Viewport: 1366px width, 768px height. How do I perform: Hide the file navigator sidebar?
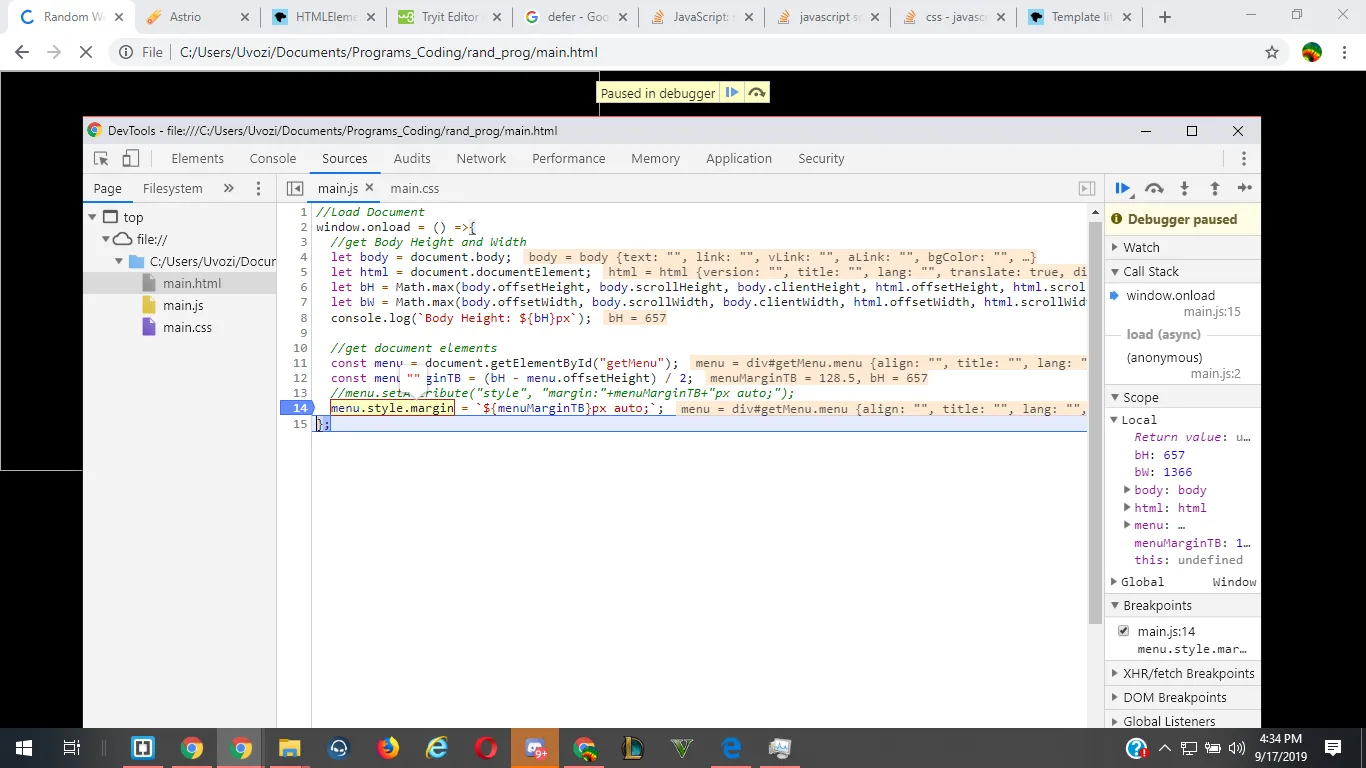[295, 188]
